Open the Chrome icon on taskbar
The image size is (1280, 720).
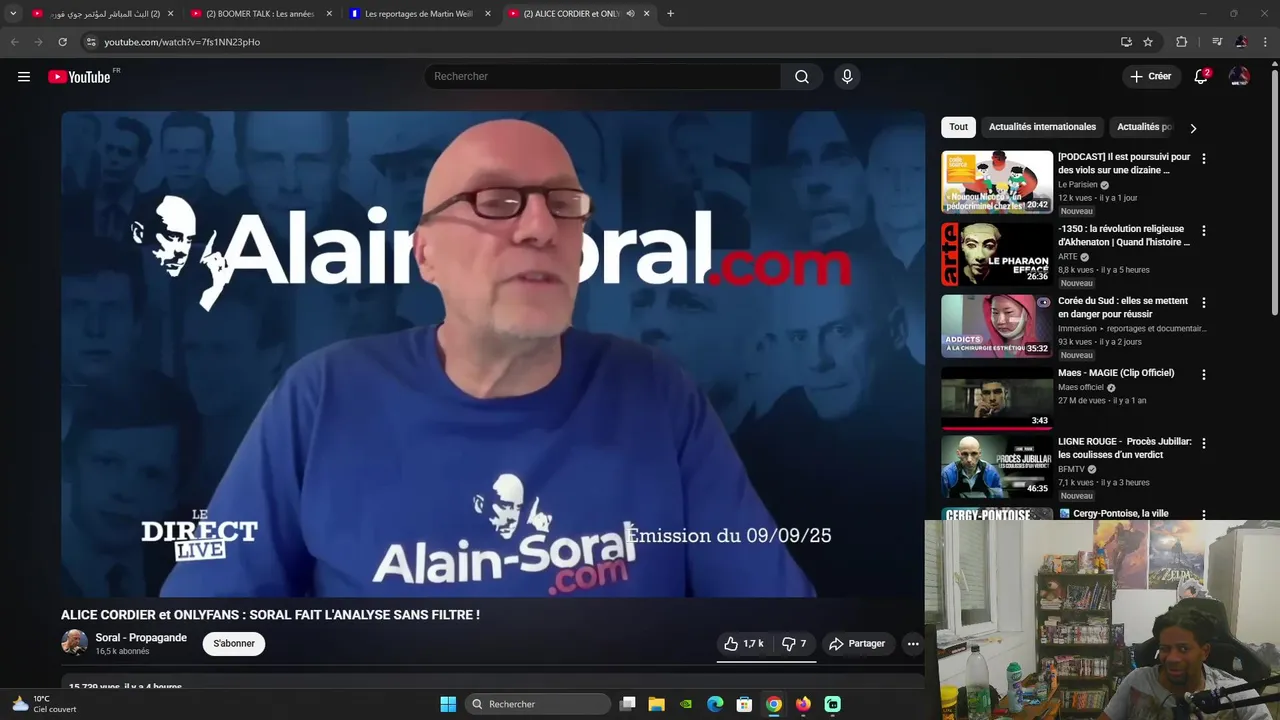pyautogui.click(x=774, y=704)
